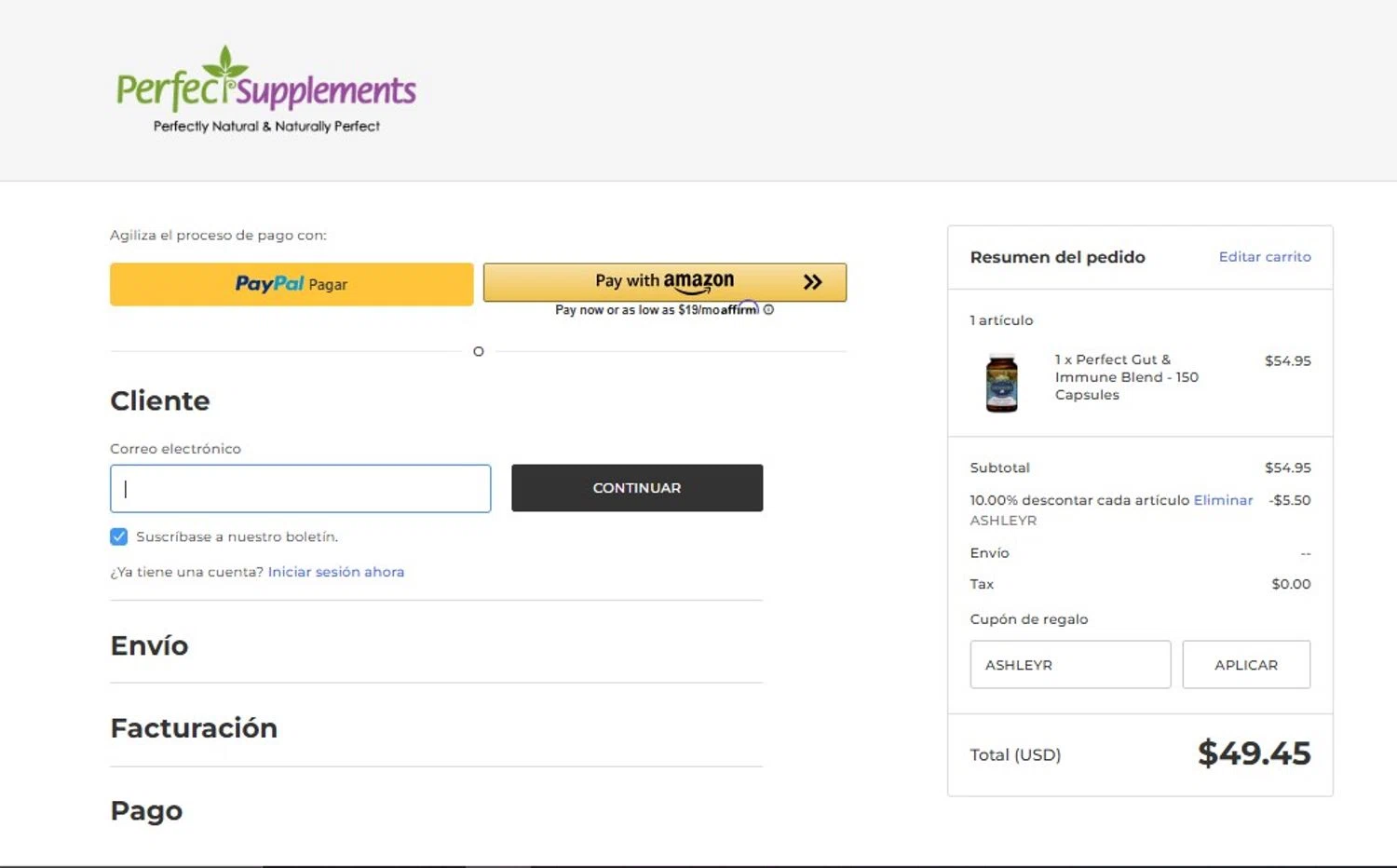The height and width of the screenshot is (868, 1397).
Task: Expand the Facturación section
Action: [x=194, y=727]
